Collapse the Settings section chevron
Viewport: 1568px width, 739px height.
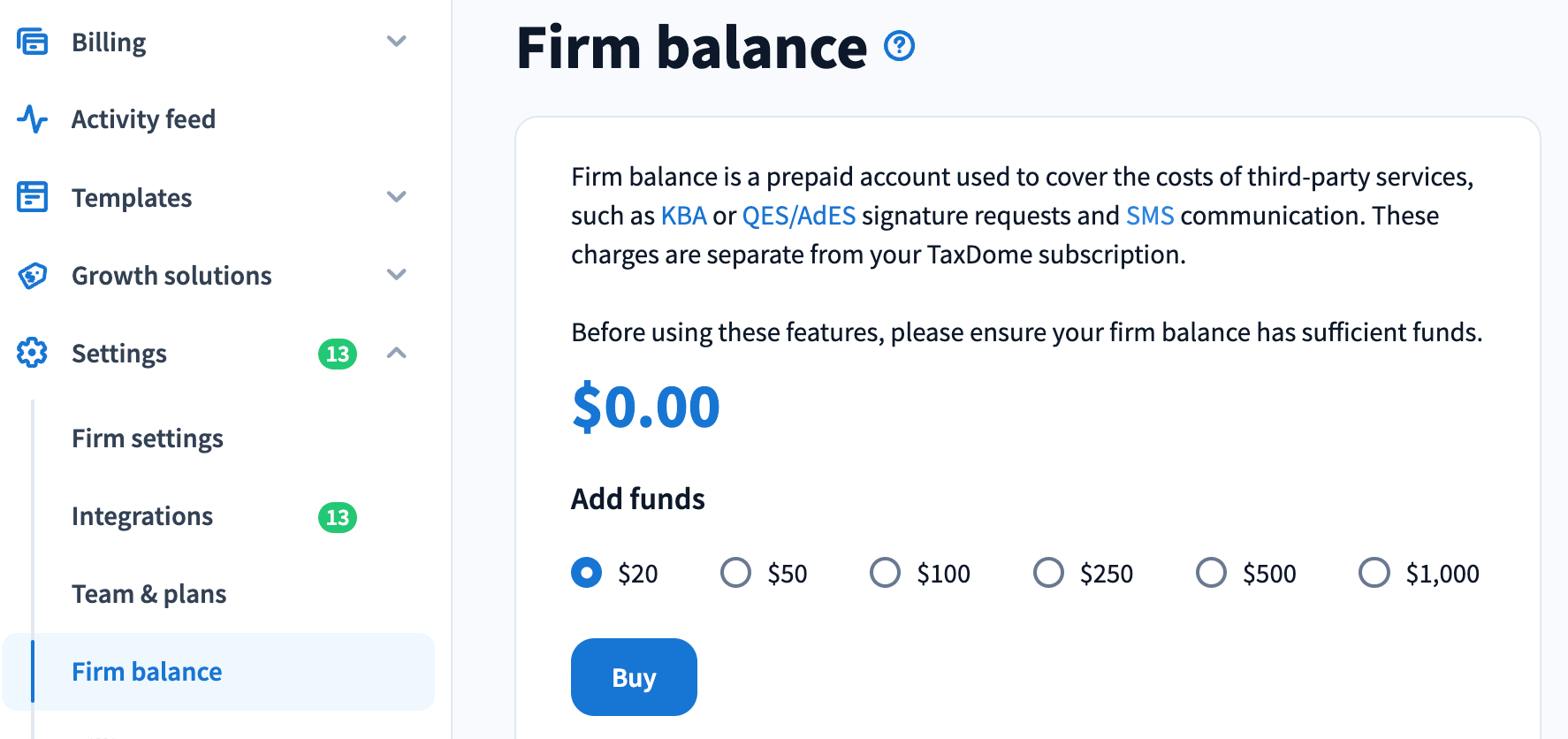397,353
